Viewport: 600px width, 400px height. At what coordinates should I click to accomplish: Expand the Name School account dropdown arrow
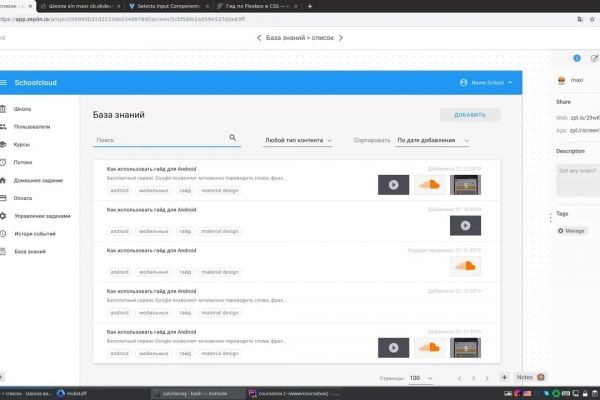(x=510, y=83)
